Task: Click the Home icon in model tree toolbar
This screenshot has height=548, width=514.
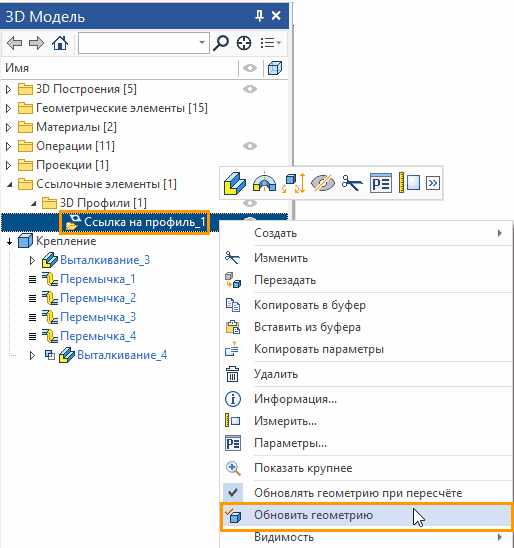Action: 60,43
